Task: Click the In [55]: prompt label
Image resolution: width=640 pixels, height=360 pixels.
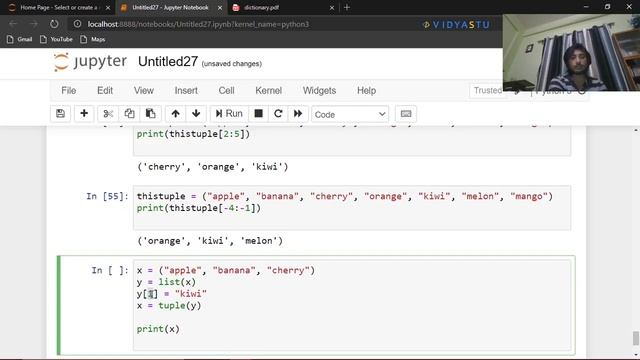Action: point(107,196)
